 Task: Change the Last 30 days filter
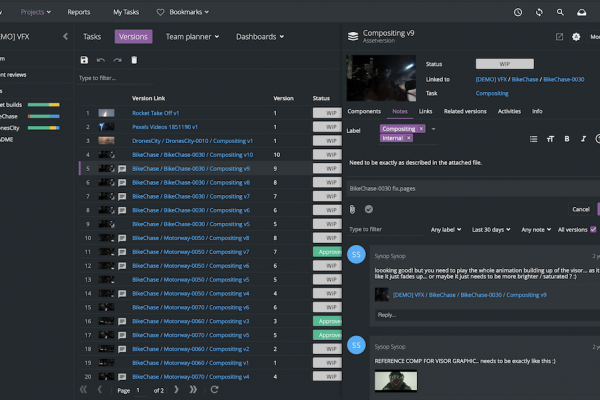(x=491, y=230)
